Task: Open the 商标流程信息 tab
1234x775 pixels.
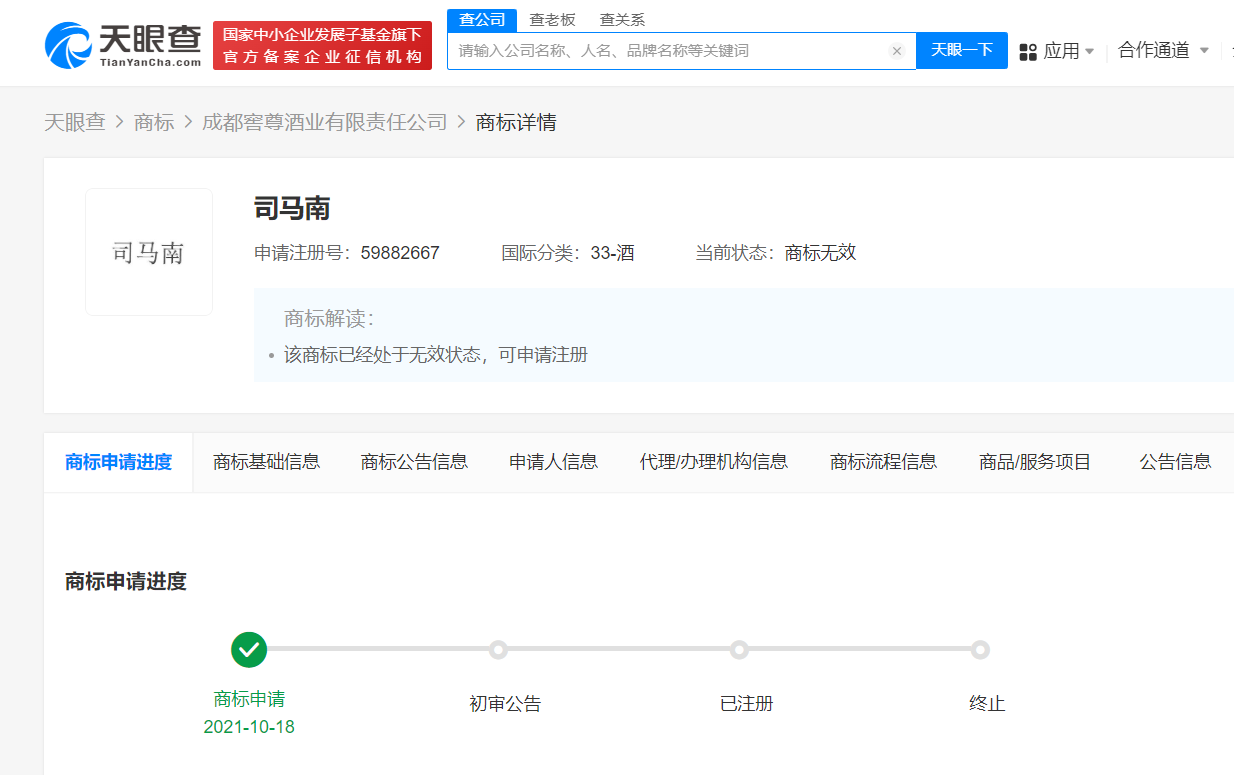Action: tap(884, 462)
